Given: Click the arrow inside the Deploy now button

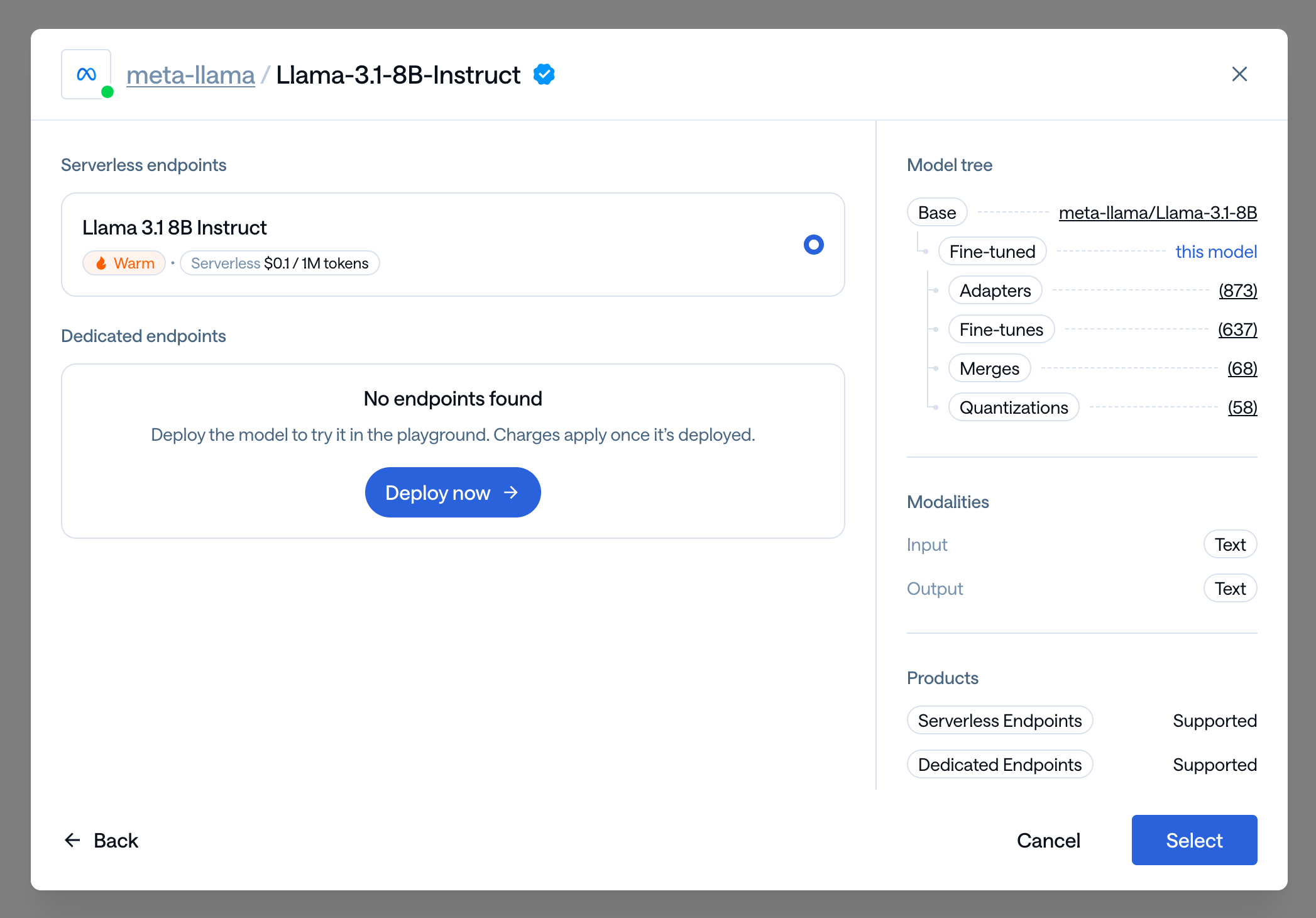Looking at the screenshot, I should click(x=510, y=492).
